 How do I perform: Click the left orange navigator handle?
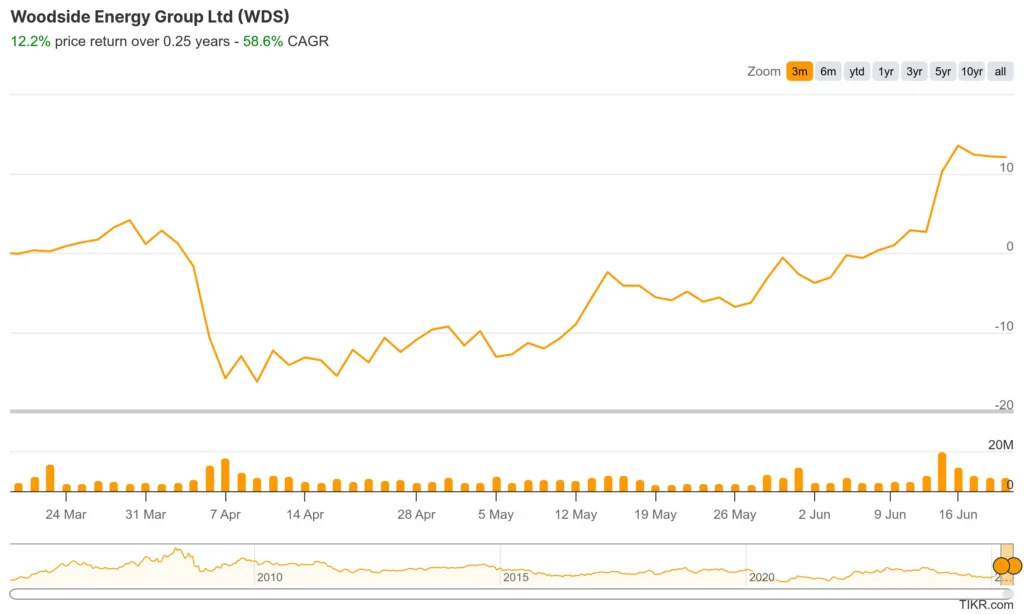[1001, 565]
